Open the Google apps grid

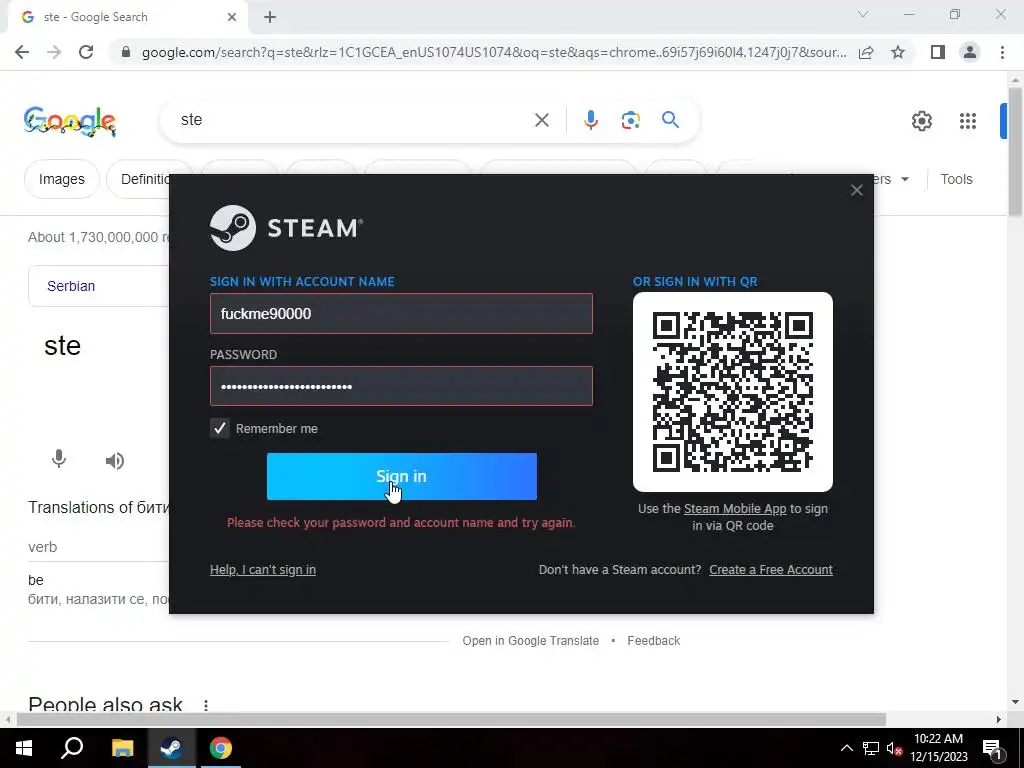[967, 121]
